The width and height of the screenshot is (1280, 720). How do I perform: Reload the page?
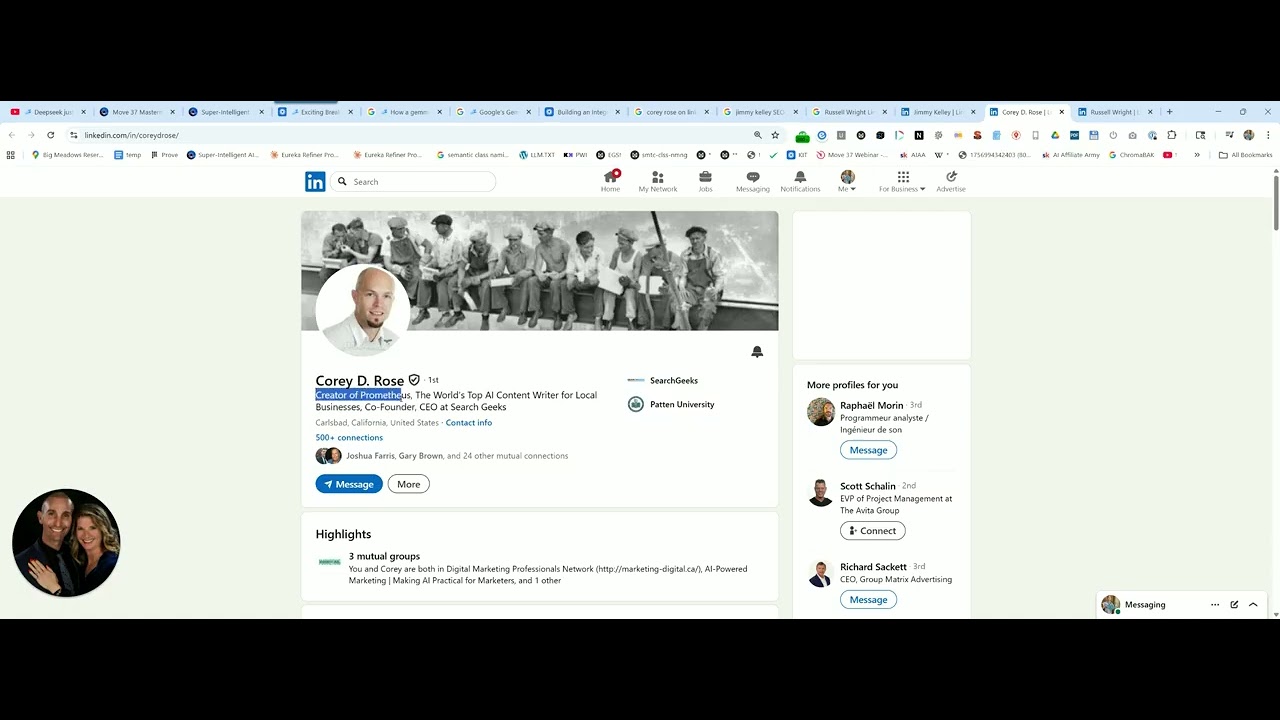click(50, 135)
